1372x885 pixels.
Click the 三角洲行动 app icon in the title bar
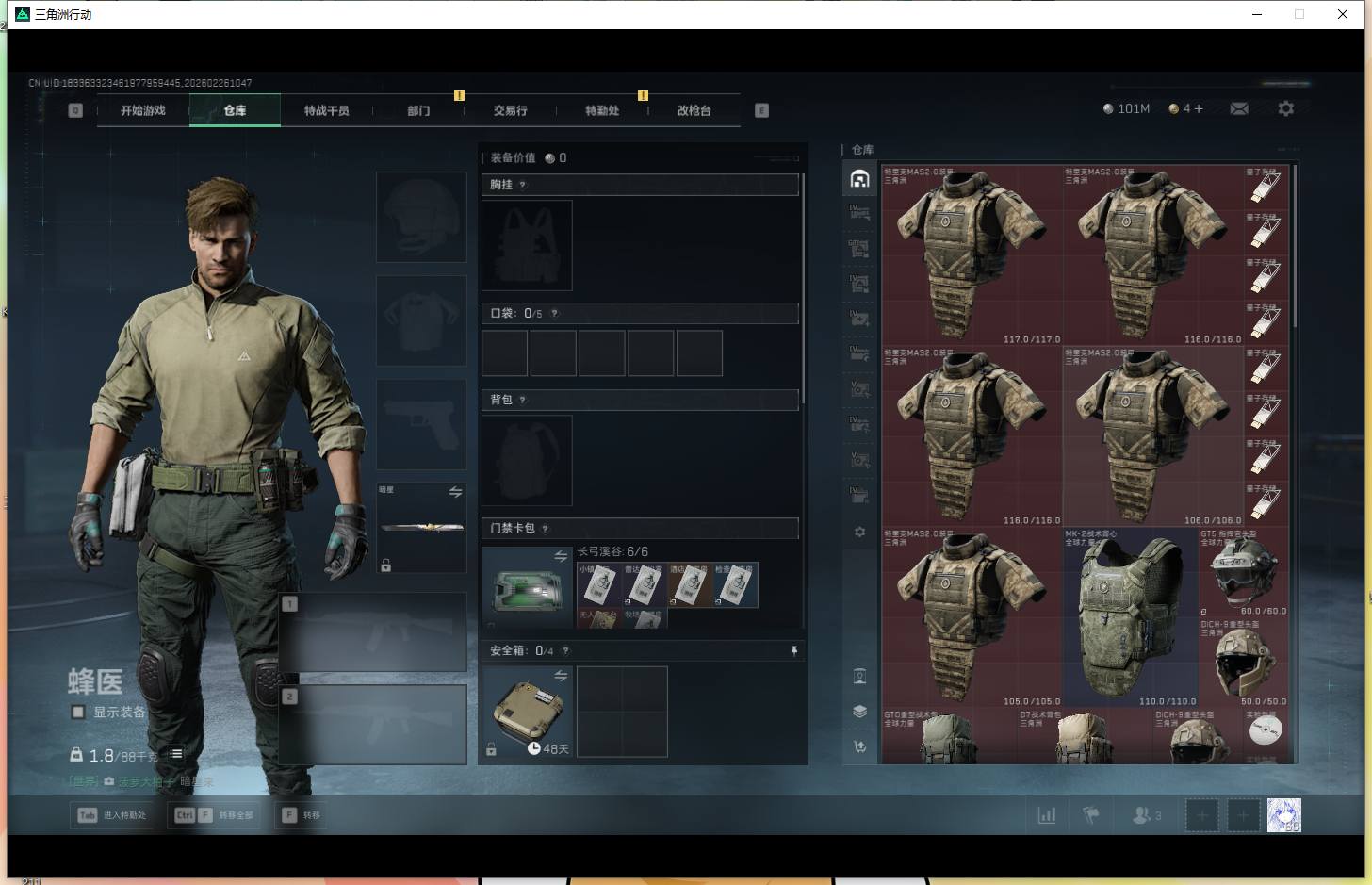[23, 14]
